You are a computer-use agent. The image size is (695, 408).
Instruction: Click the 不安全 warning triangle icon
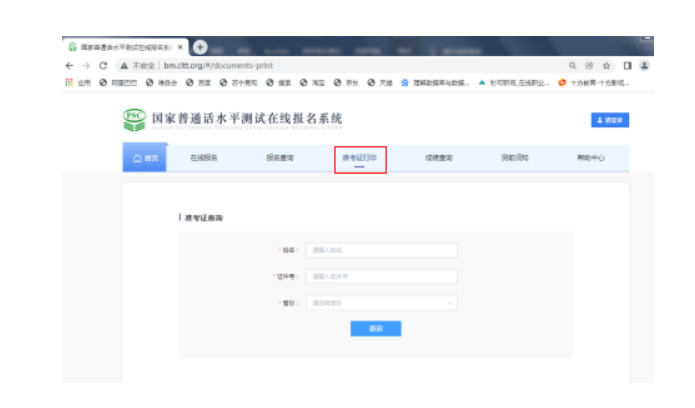[x=124, y=66]
